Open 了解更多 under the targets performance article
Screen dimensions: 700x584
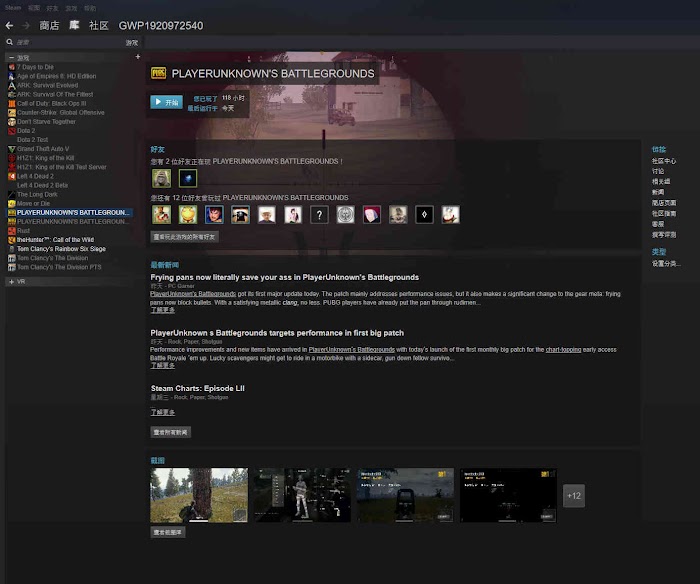[162, 365]
